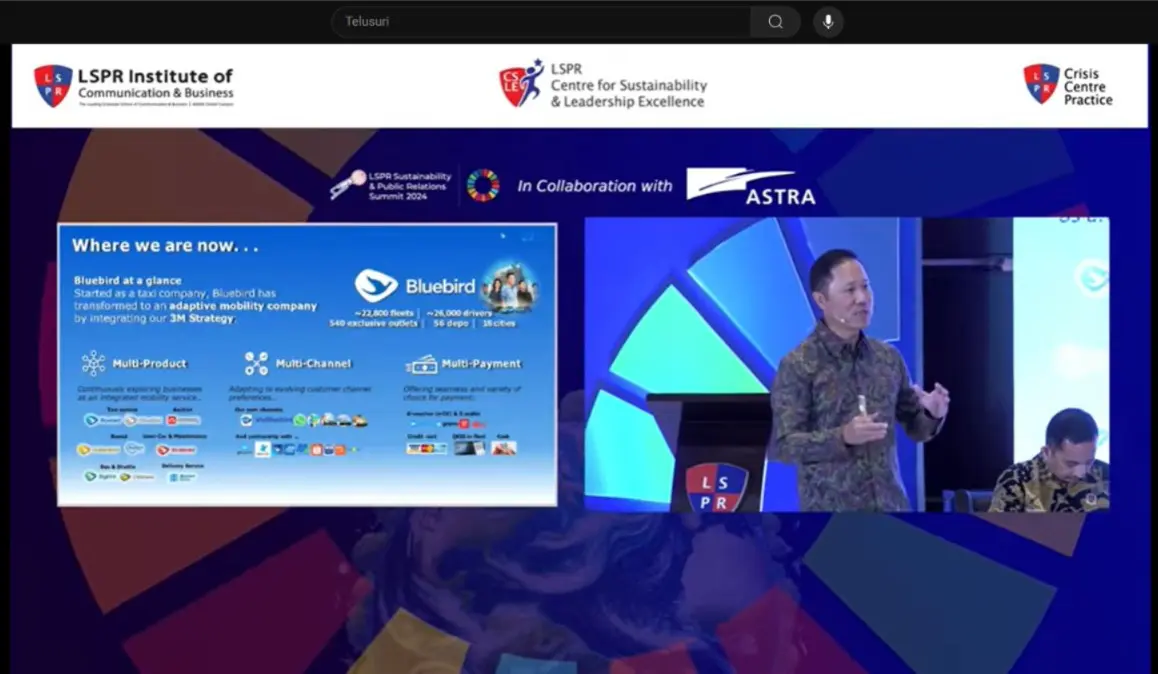
Task: Click the CSLE running figure logo
Action: 521,83
